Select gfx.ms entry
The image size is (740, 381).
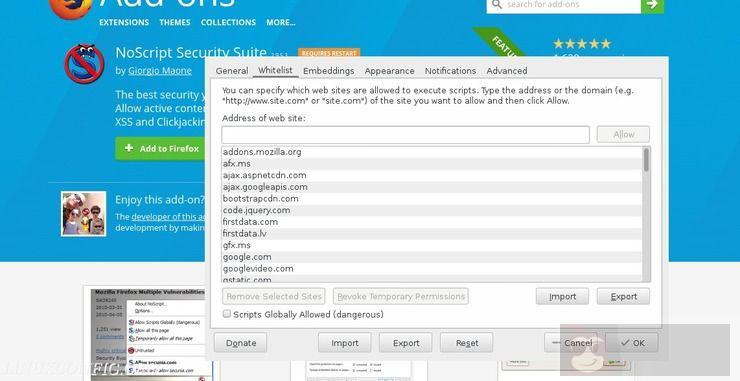tap(432, 245)
